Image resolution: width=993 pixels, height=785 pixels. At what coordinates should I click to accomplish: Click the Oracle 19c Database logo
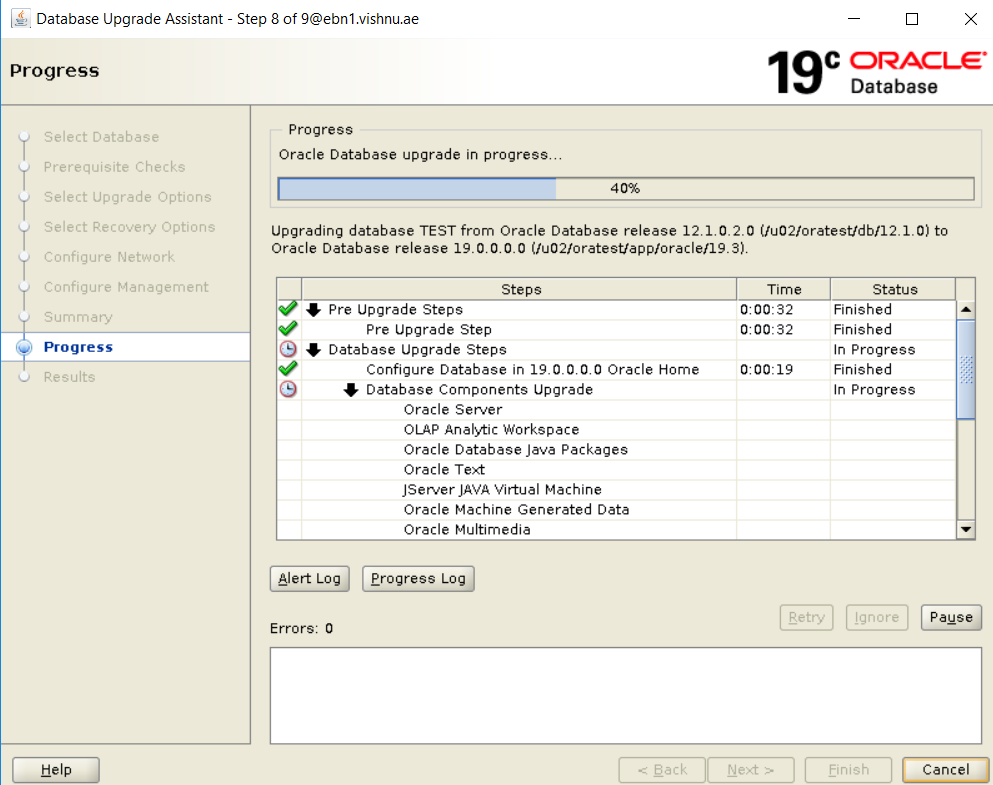876,72
